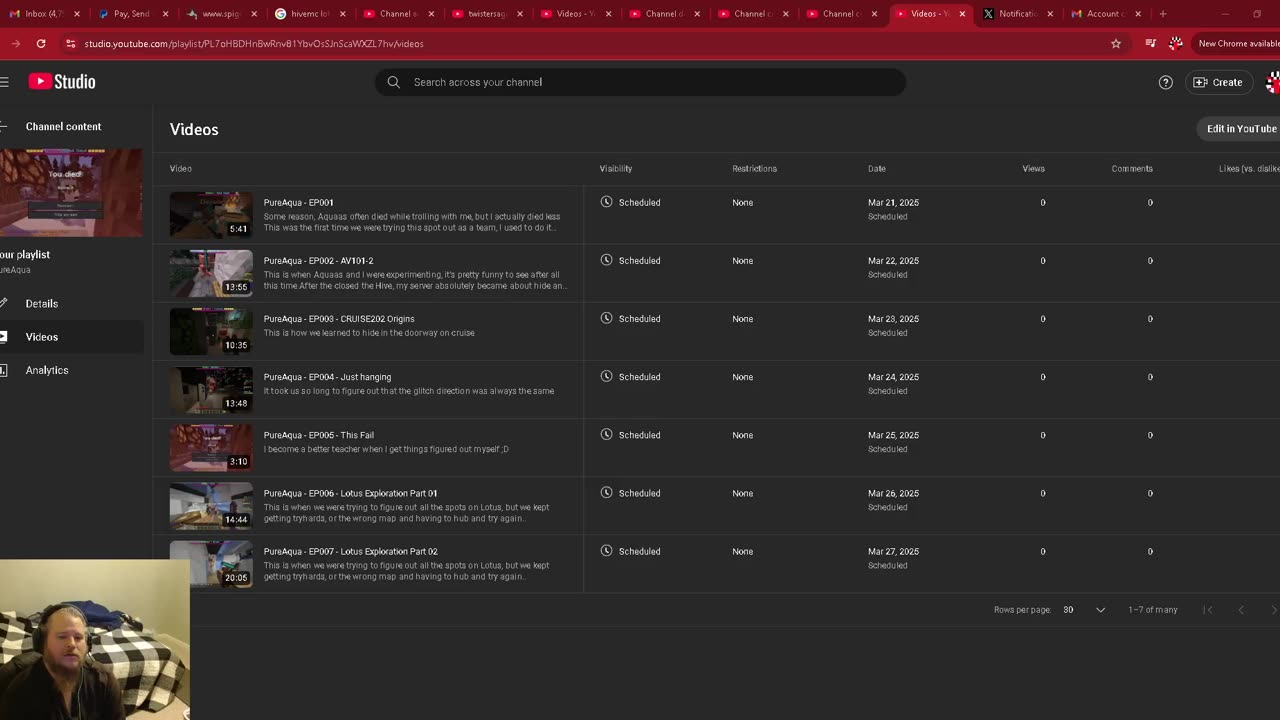Click scheduled clock icon for EP005 - This Fail

606,434
